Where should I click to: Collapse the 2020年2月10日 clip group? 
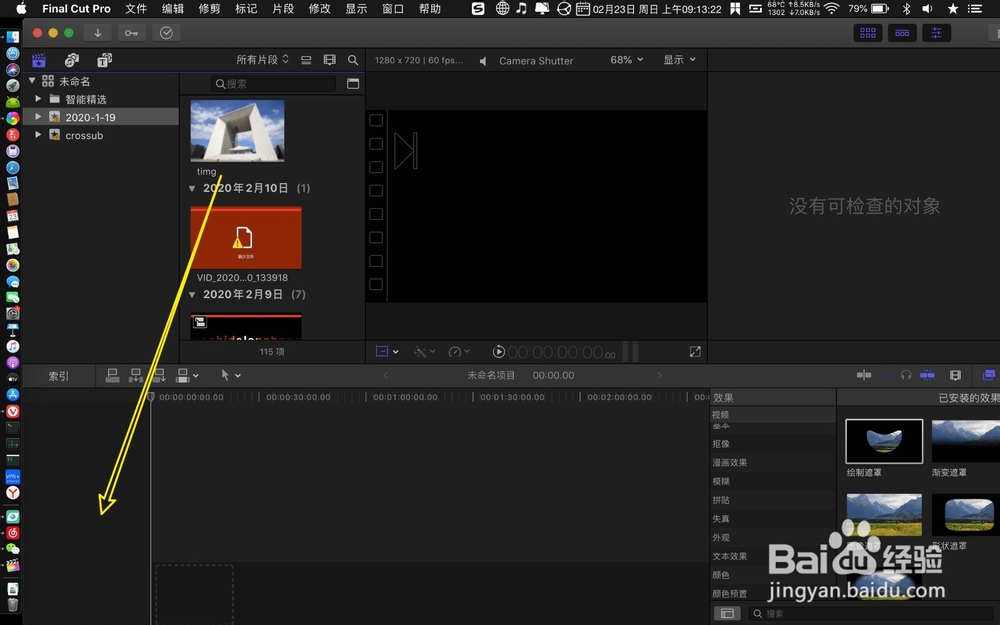(192, 187)
